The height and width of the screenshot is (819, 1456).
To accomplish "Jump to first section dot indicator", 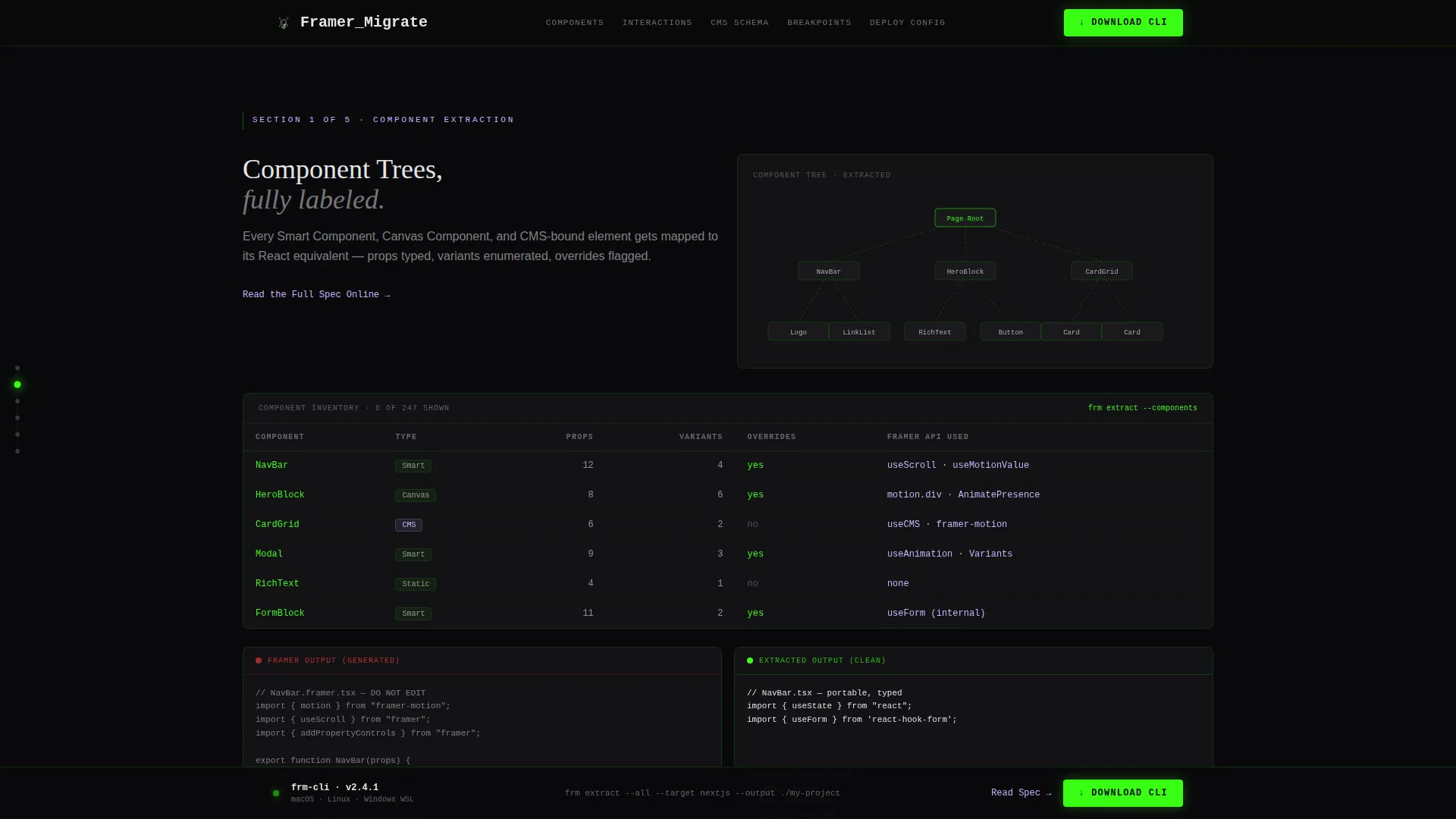I will point(17,368).
